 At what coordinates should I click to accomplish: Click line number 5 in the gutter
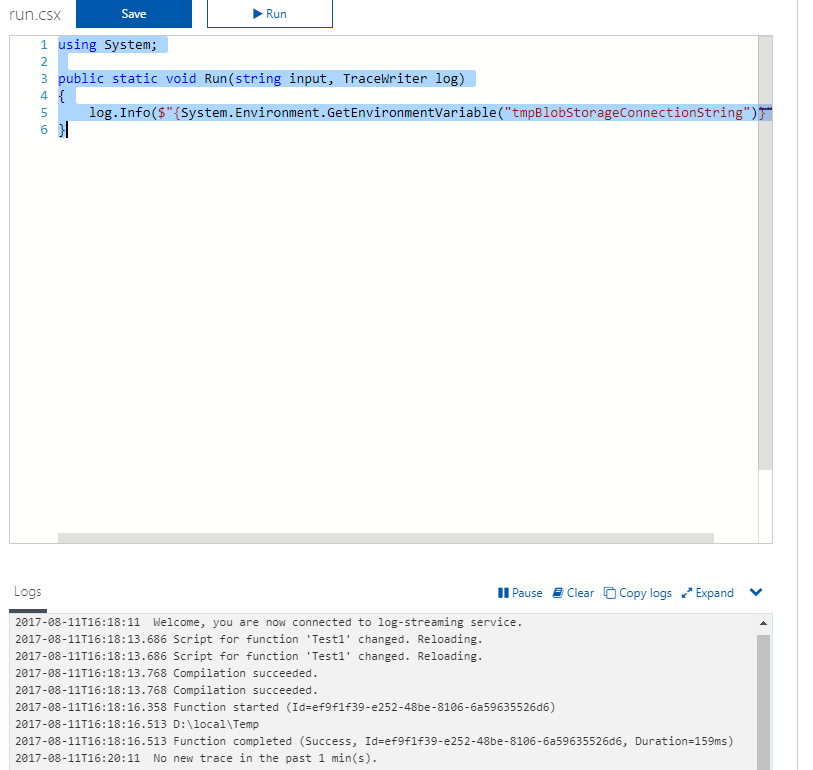(x=43, y=112)
